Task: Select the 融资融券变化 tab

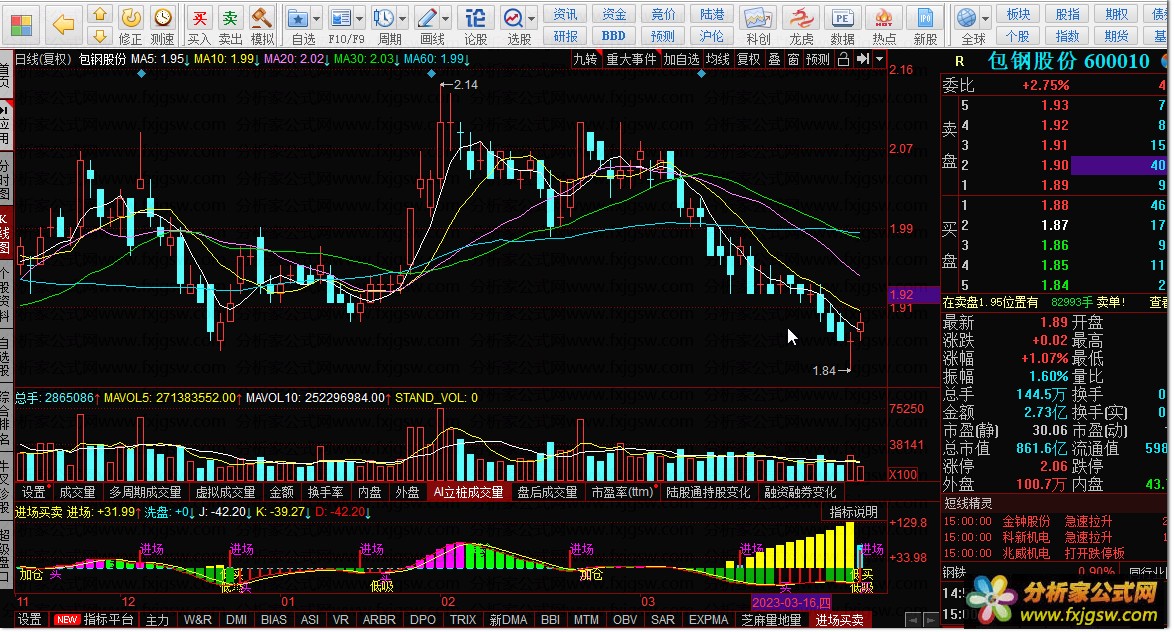Action: (800, 492)
